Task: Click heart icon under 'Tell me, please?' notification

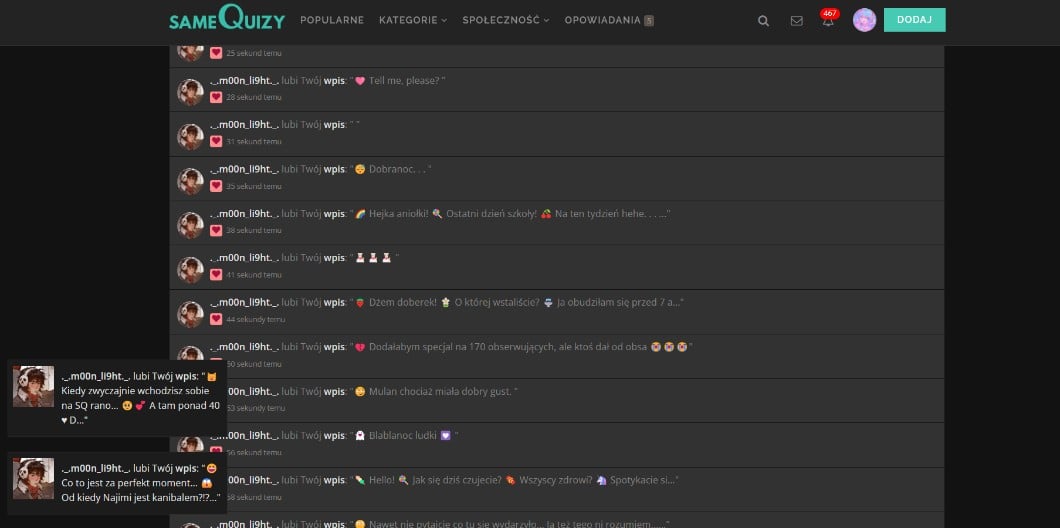Action: tap(216, 97)
